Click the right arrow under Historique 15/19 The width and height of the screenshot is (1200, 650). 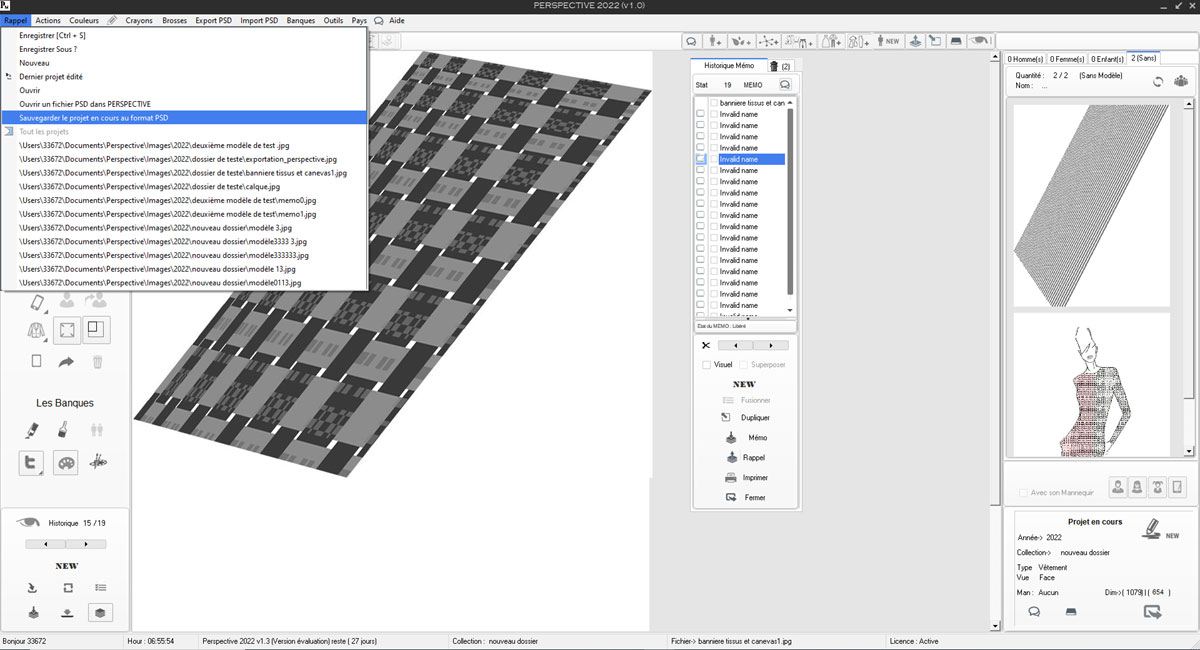(x=86, y=544)
